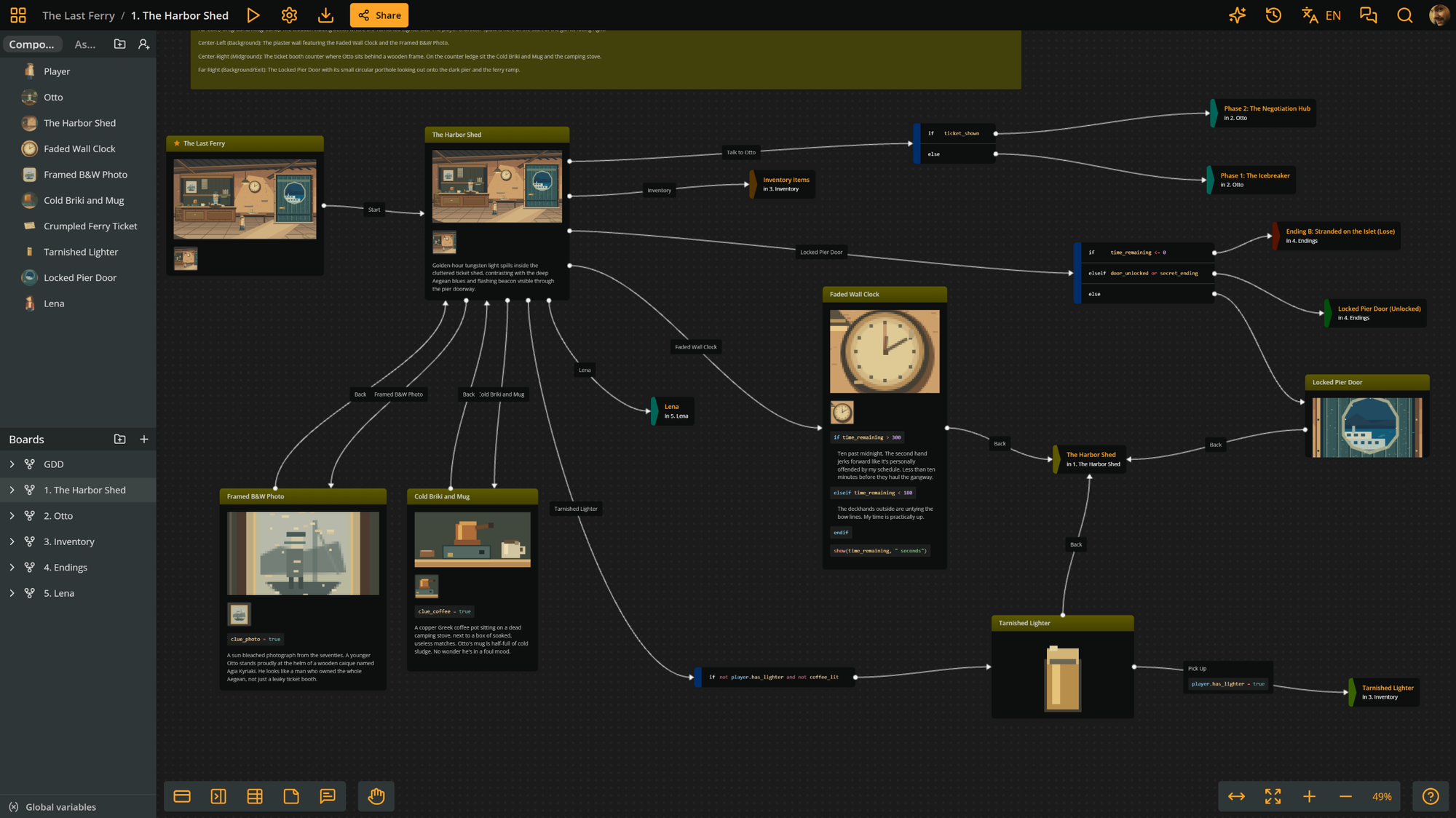Expand the 3. Inventory board

click(12, 541)
